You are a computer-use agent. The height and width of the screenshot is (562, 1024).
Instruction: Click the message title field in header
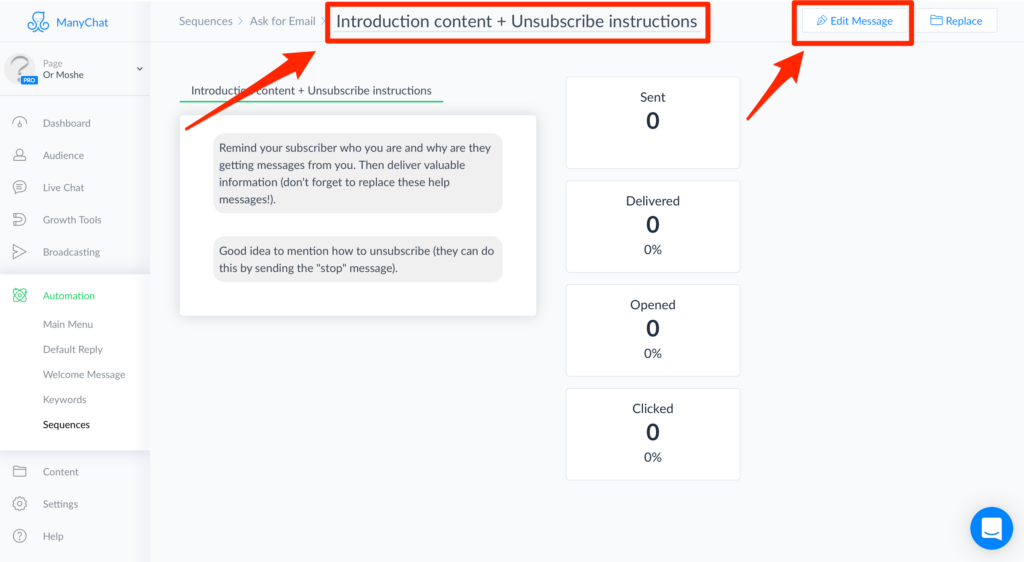tap(517, 22)
